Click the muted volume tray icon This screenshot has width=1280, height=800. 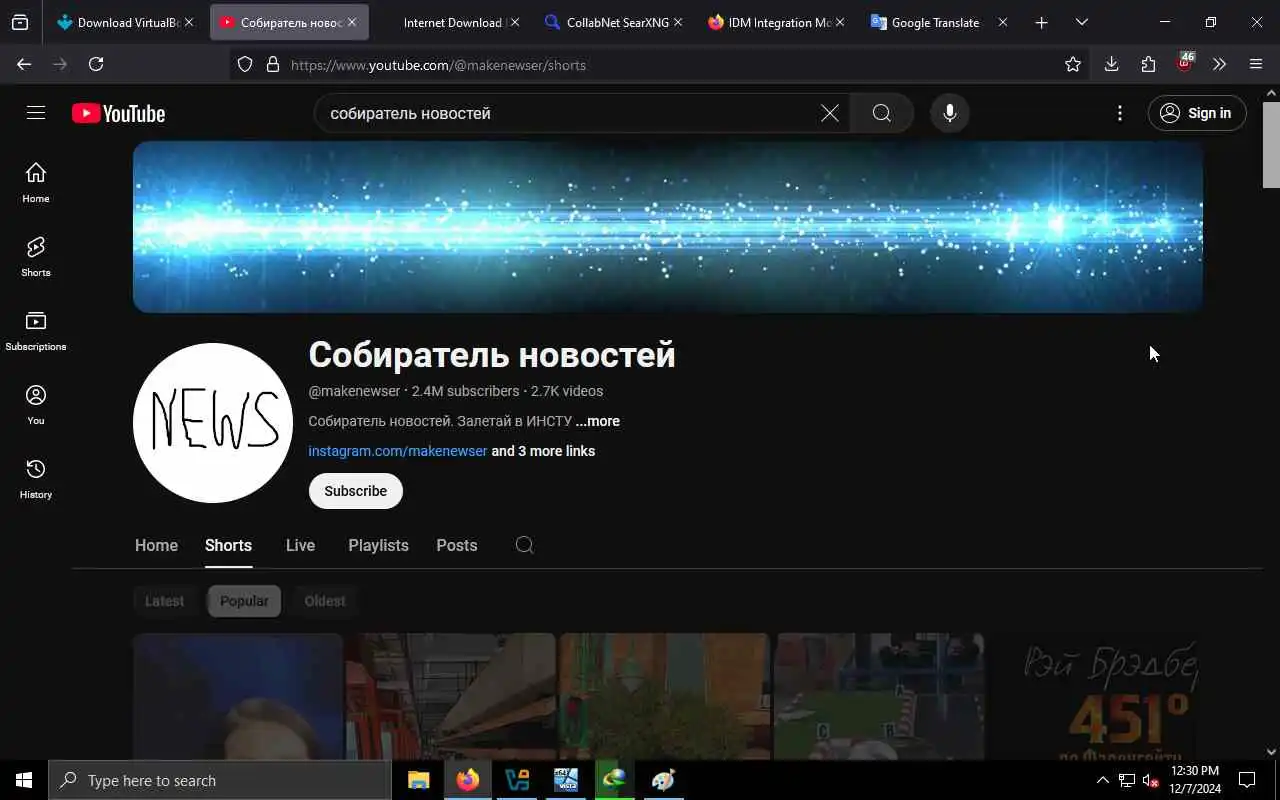pyautogui.click(x=1150, y=780)
